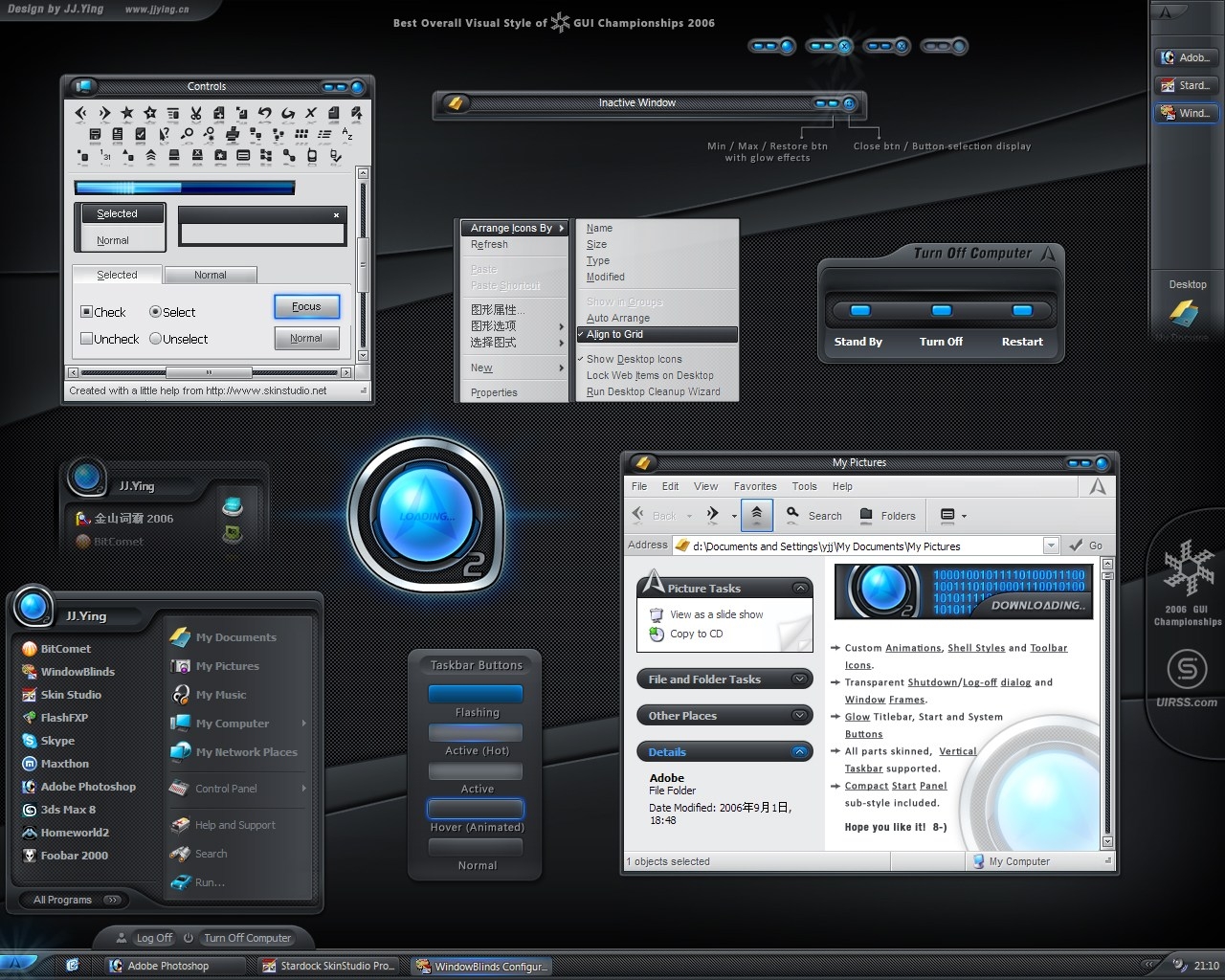Switch to the Normal tab in Controls window
The image size is (1225, 980).
click(211, 275)
